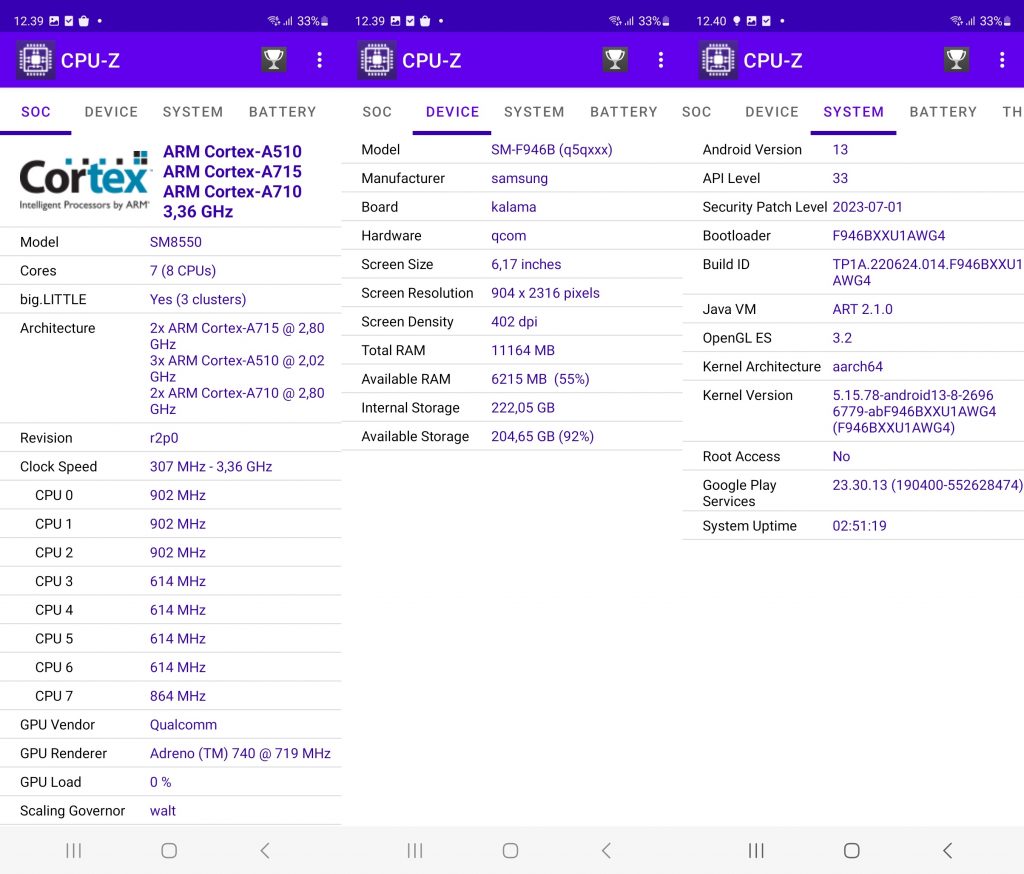Tap the CPU-Z chip logo in left panel

[35, 60]
